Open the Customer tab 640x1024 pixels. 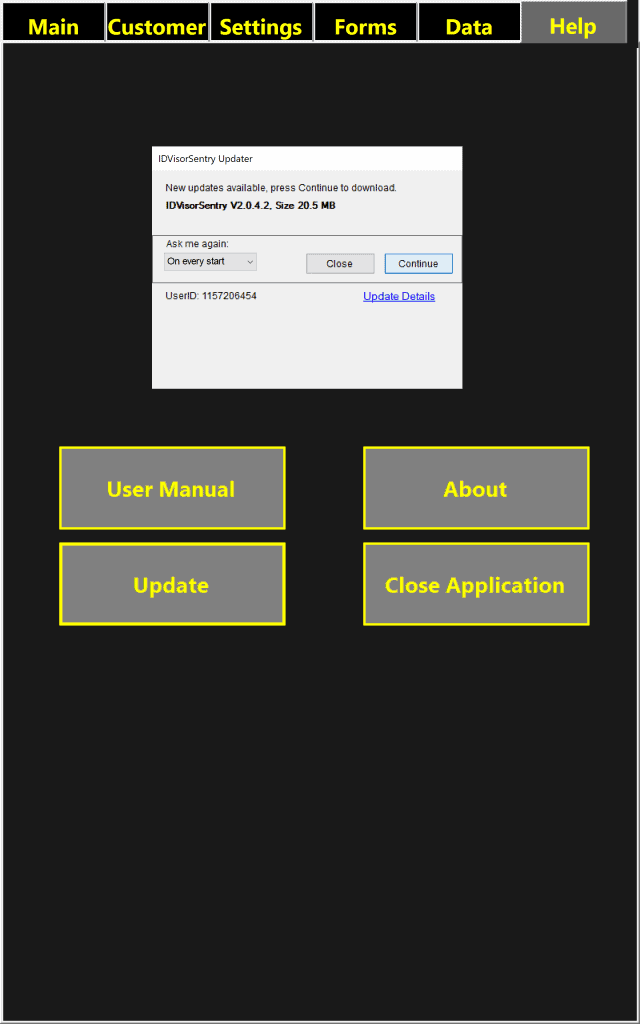click(x=157, y=23)
